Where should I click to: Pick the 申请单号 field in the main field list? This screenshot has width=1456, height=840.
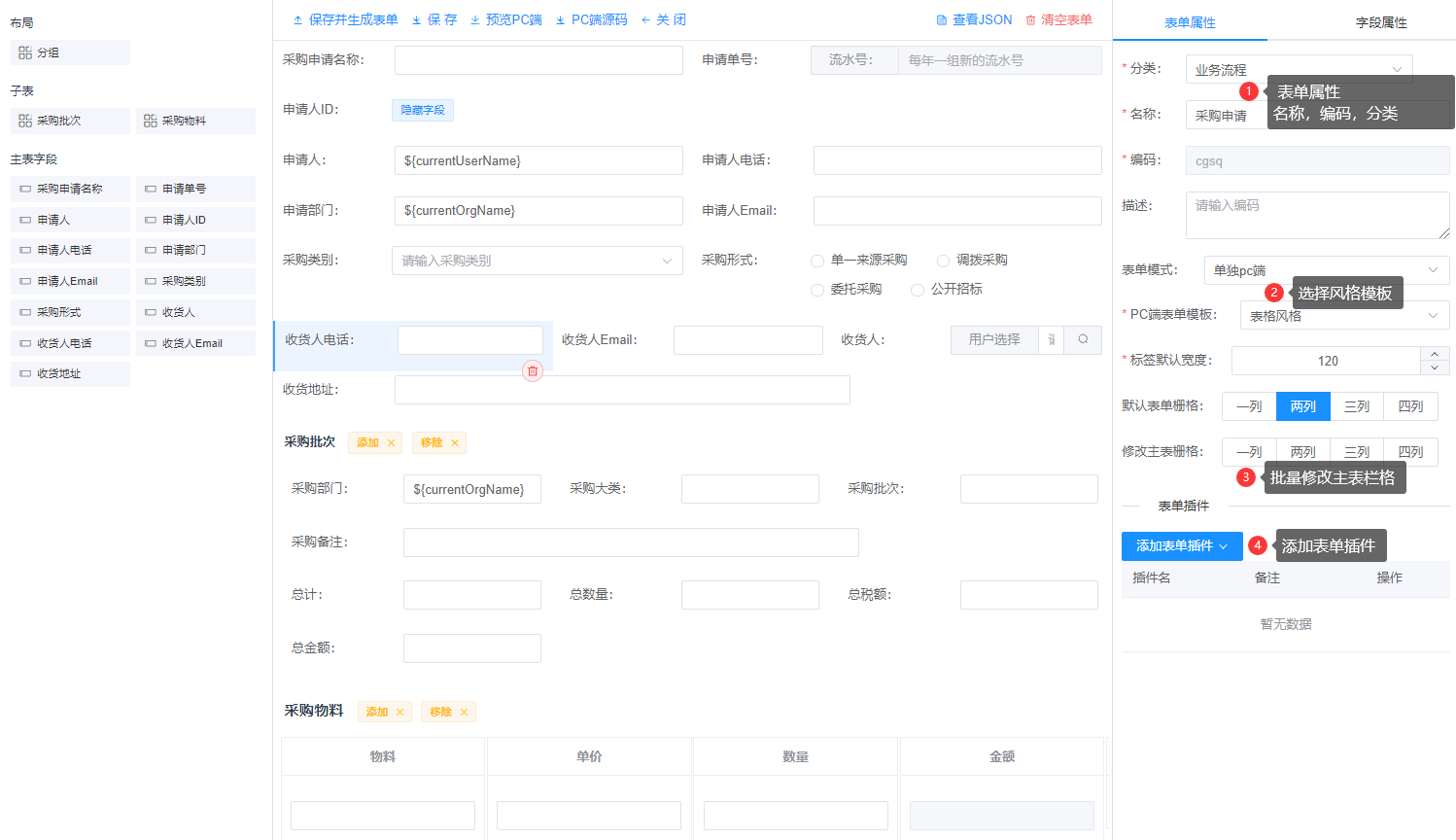[x=195, y=189]
